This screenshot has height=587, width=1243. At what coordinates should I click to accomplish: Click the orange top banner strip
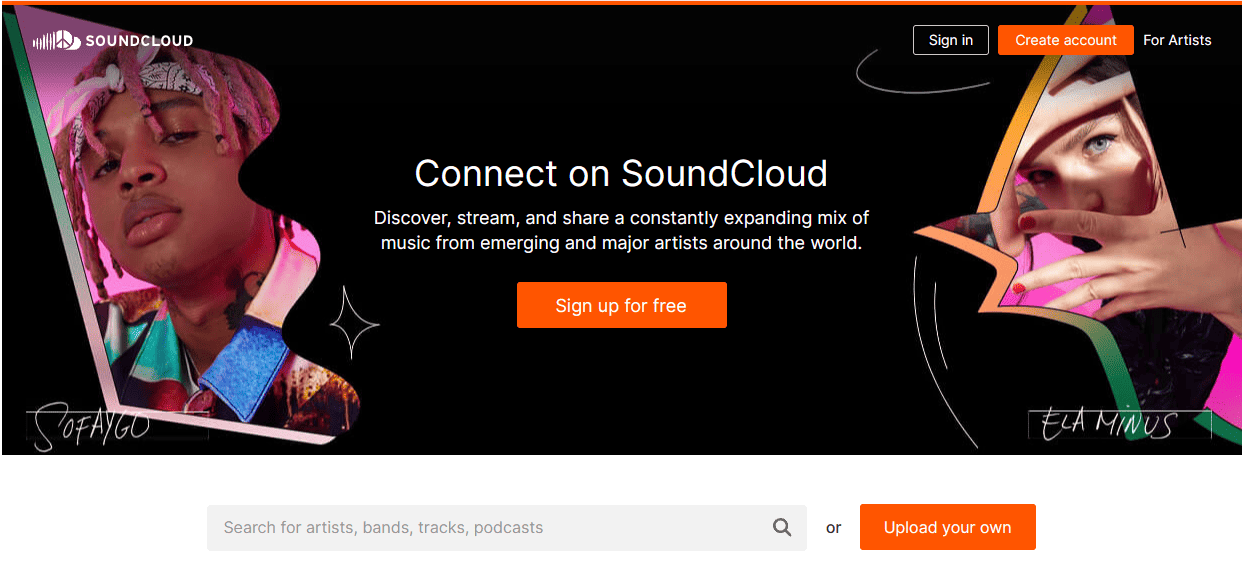point(621,4)
